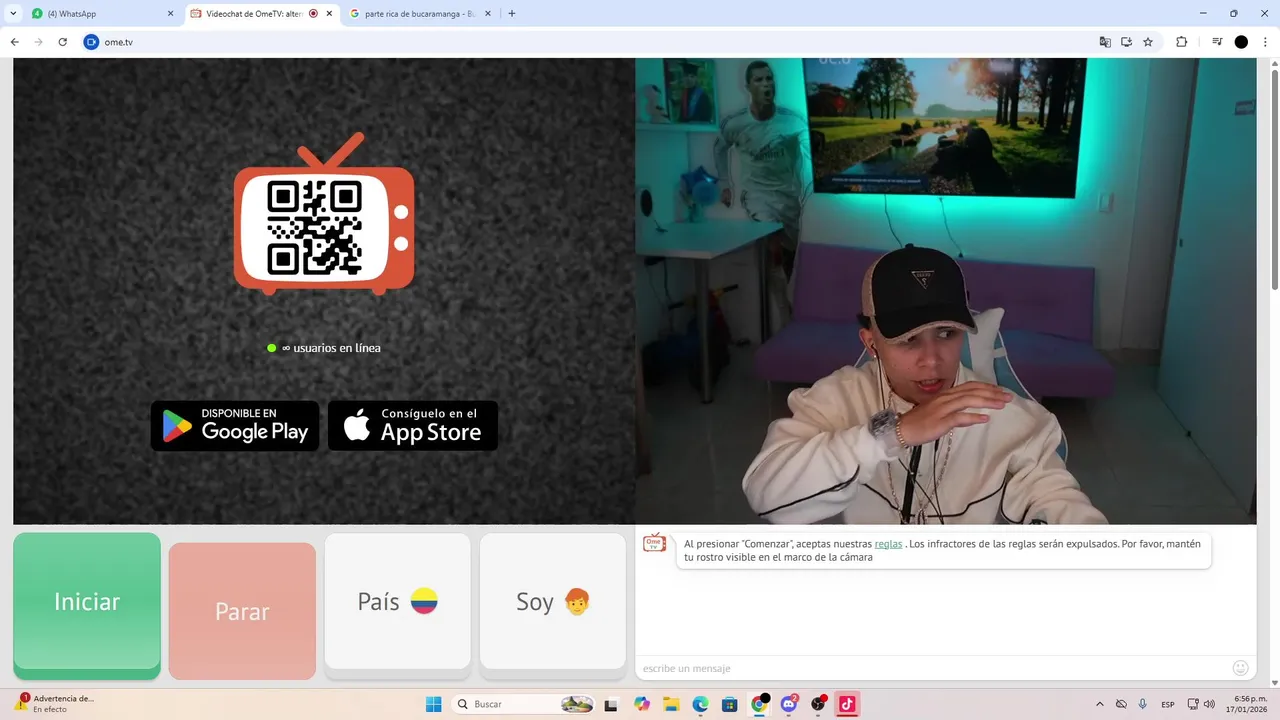Close the WhatsApp tab
The image size is (1280, 720).
click(x=170, y=14)
